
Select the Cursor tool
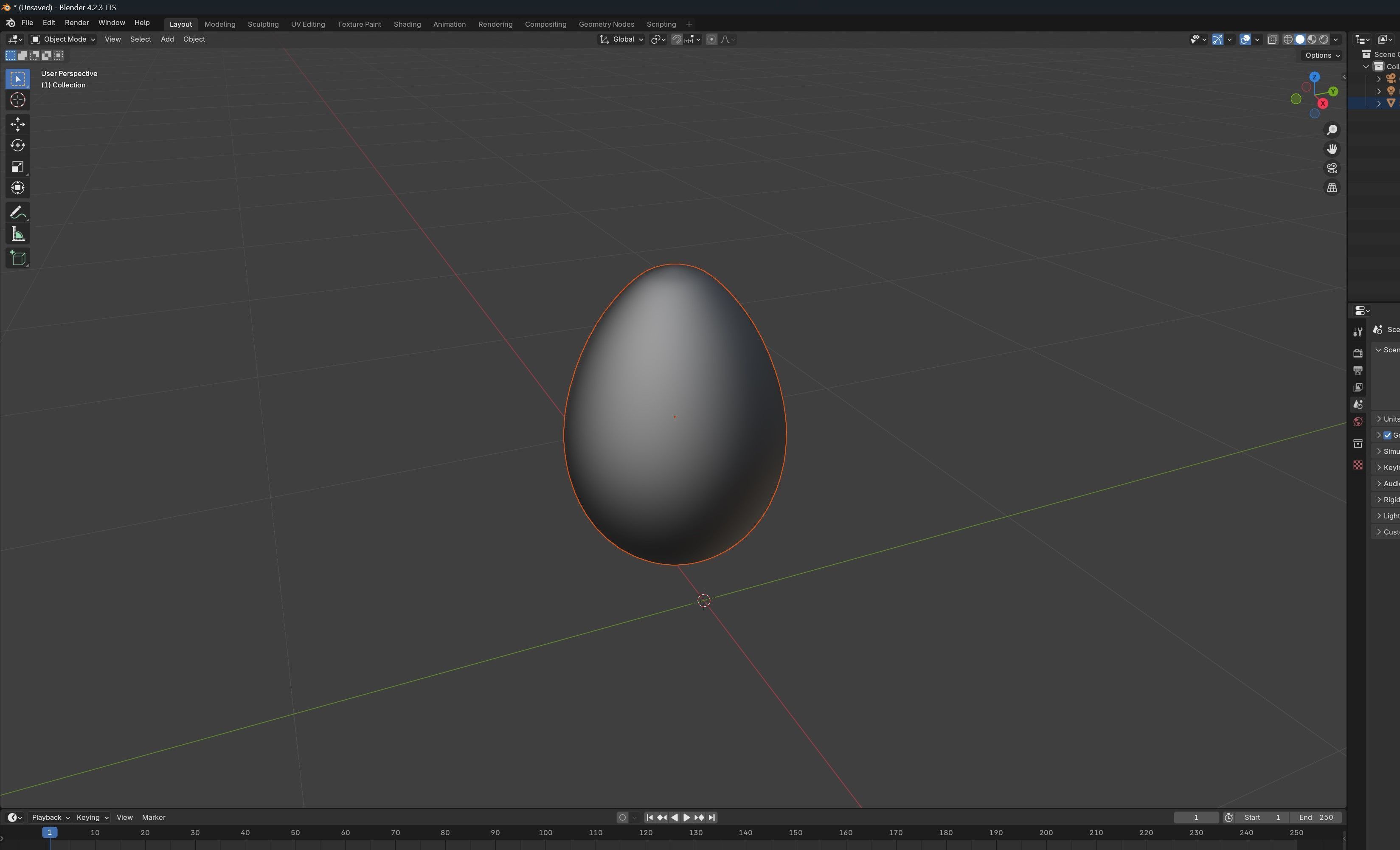coord(17,100)
